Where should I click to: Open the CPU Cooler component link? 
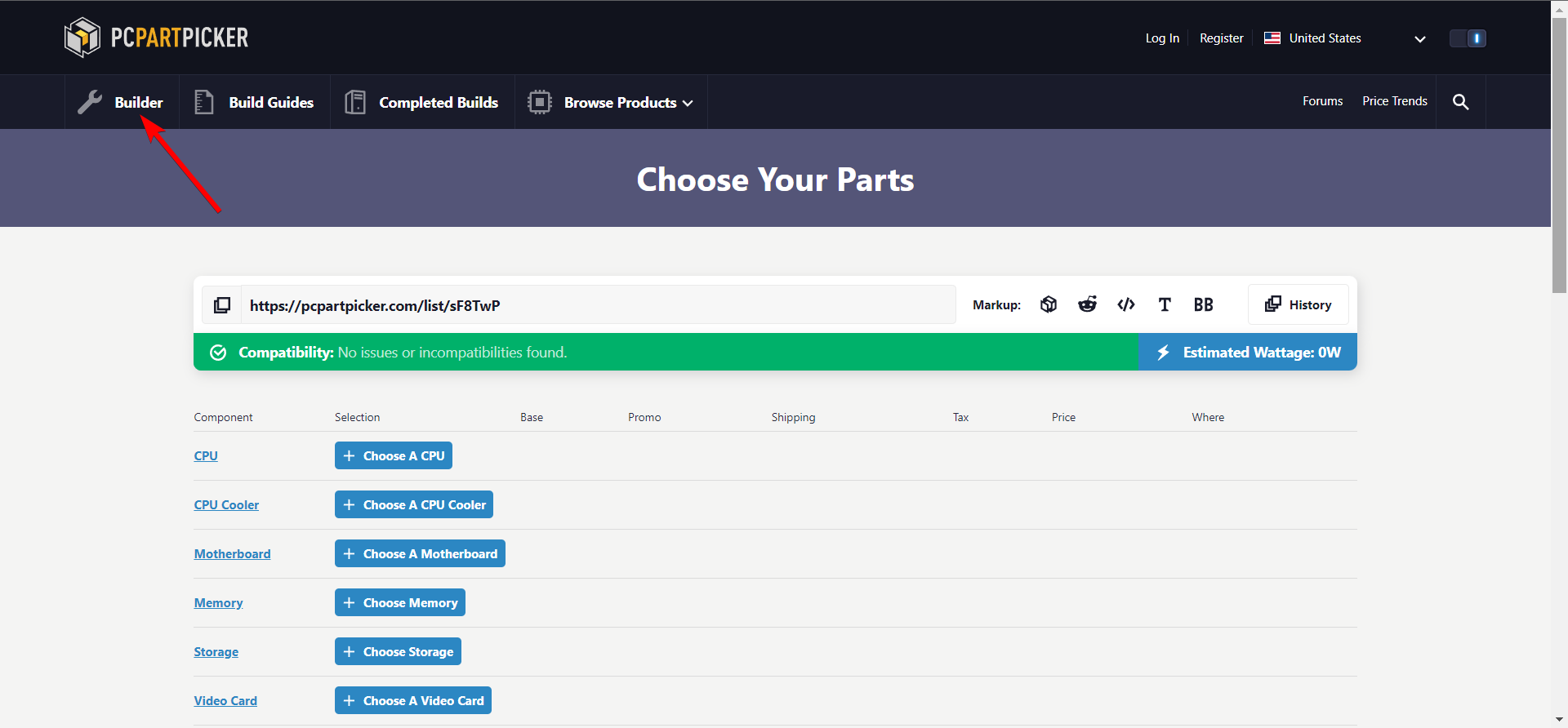point(226,504)
